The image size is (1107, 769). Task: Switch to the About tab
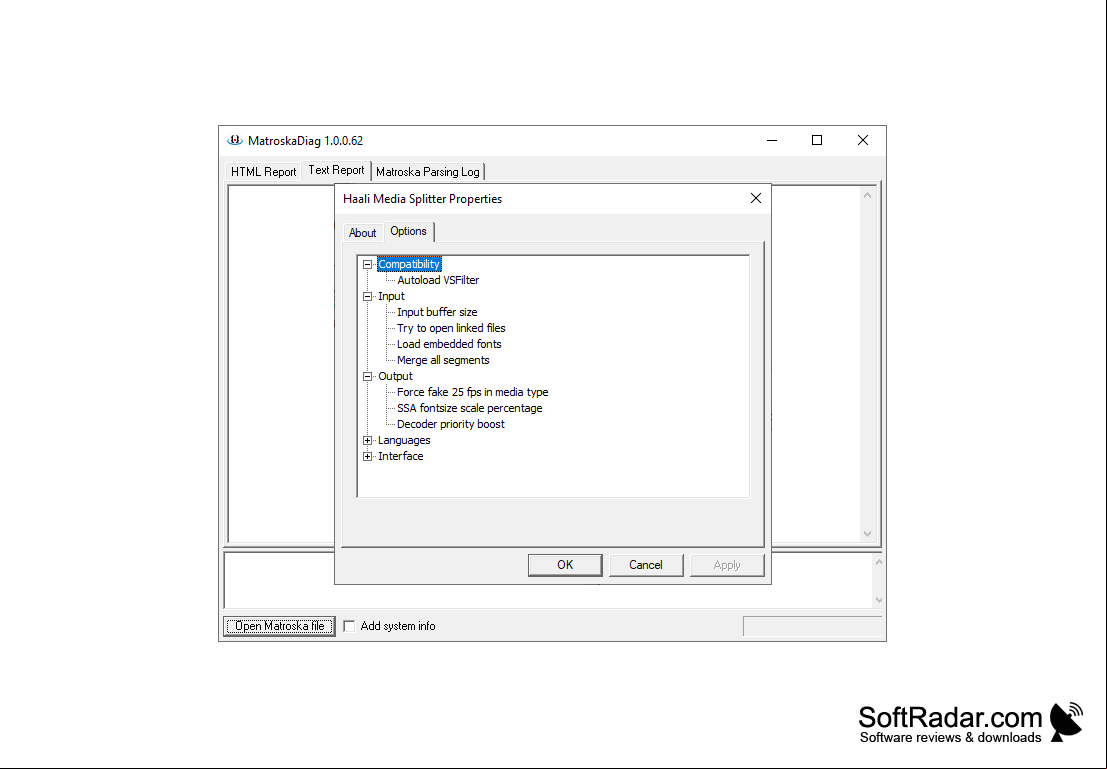click(362, 233)
